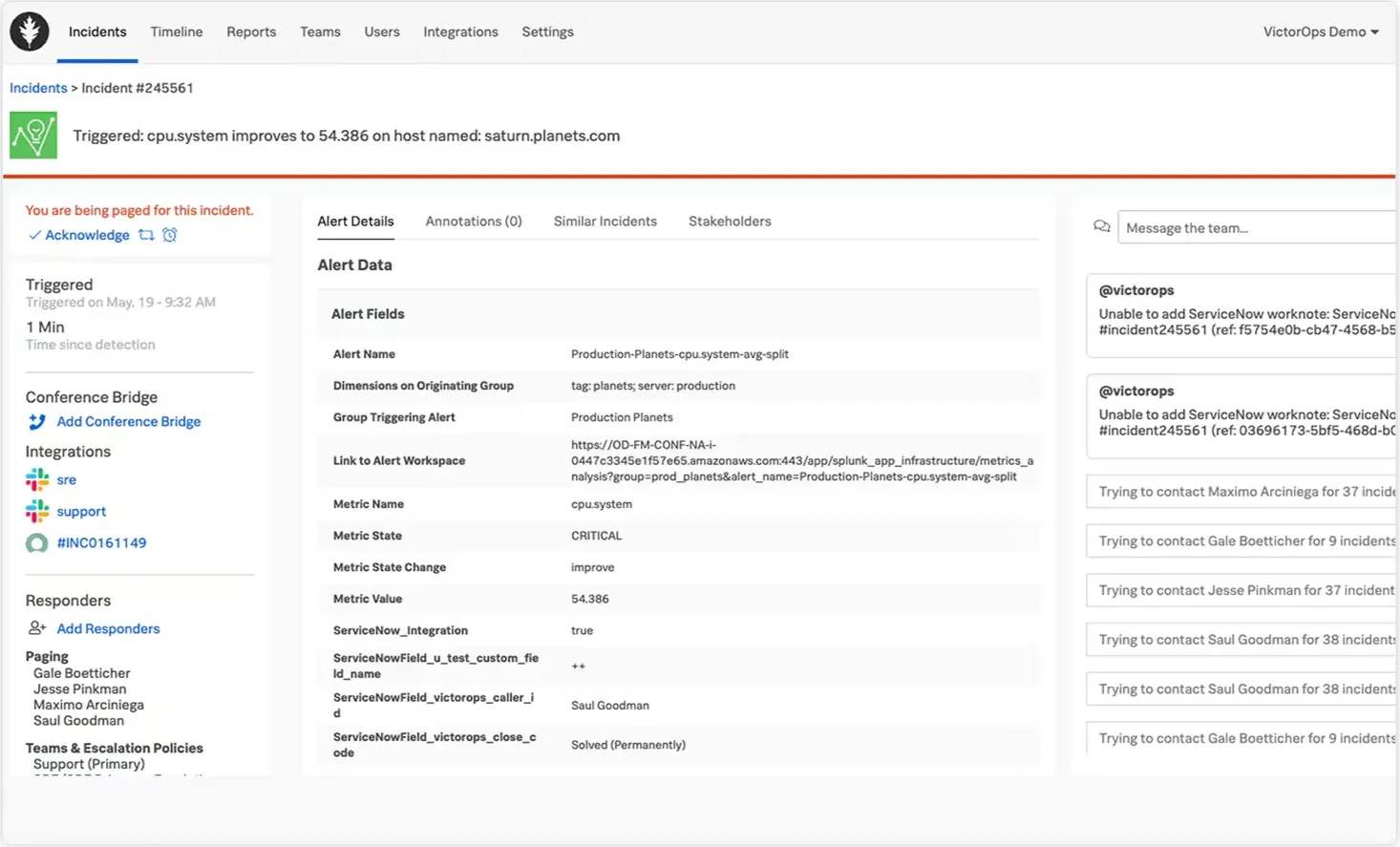1400x847 pixels.
Task: Click the support Slack integration icon
Action: (x=35, y=511)
